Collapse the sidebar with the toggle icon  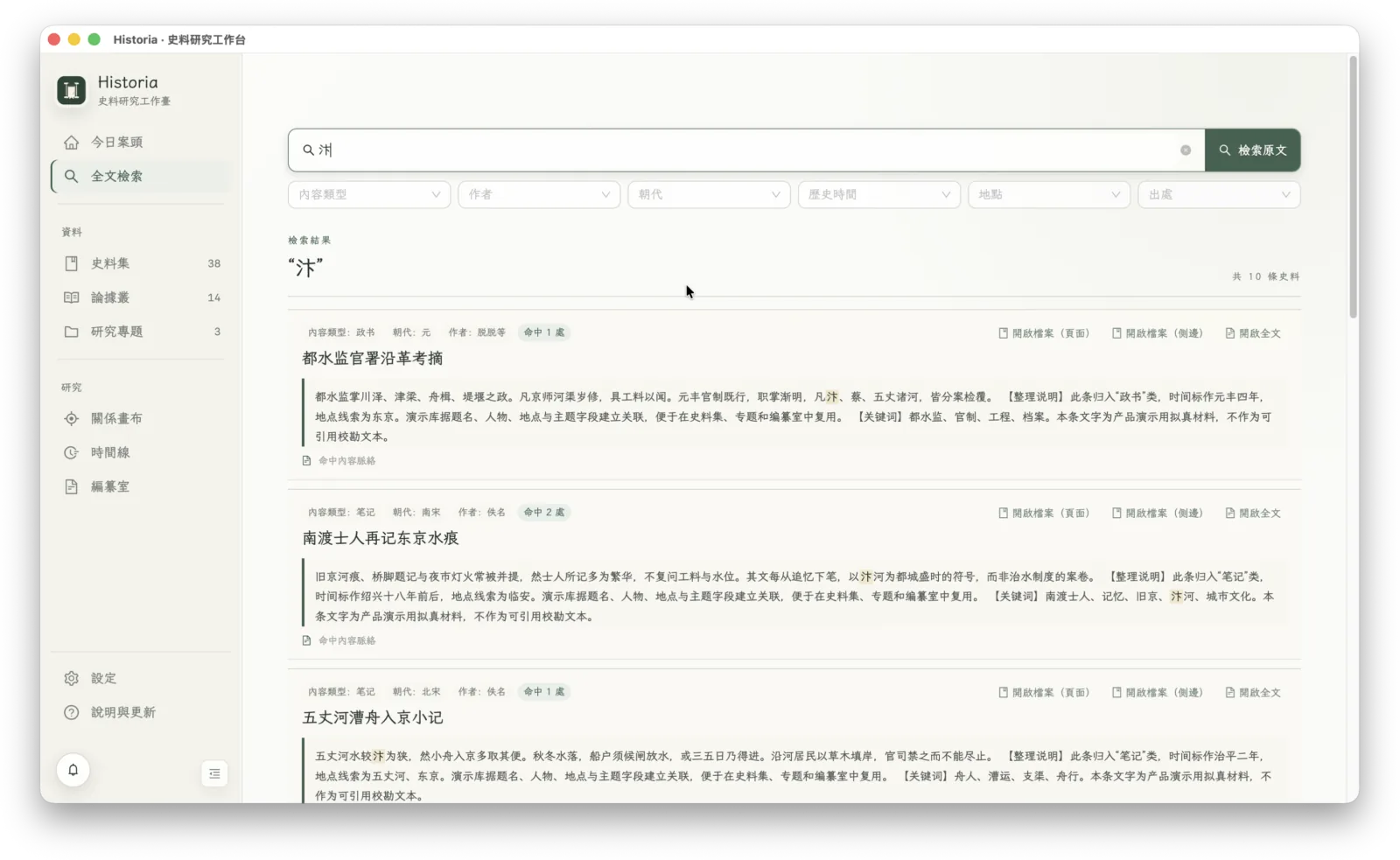(214, 773)
